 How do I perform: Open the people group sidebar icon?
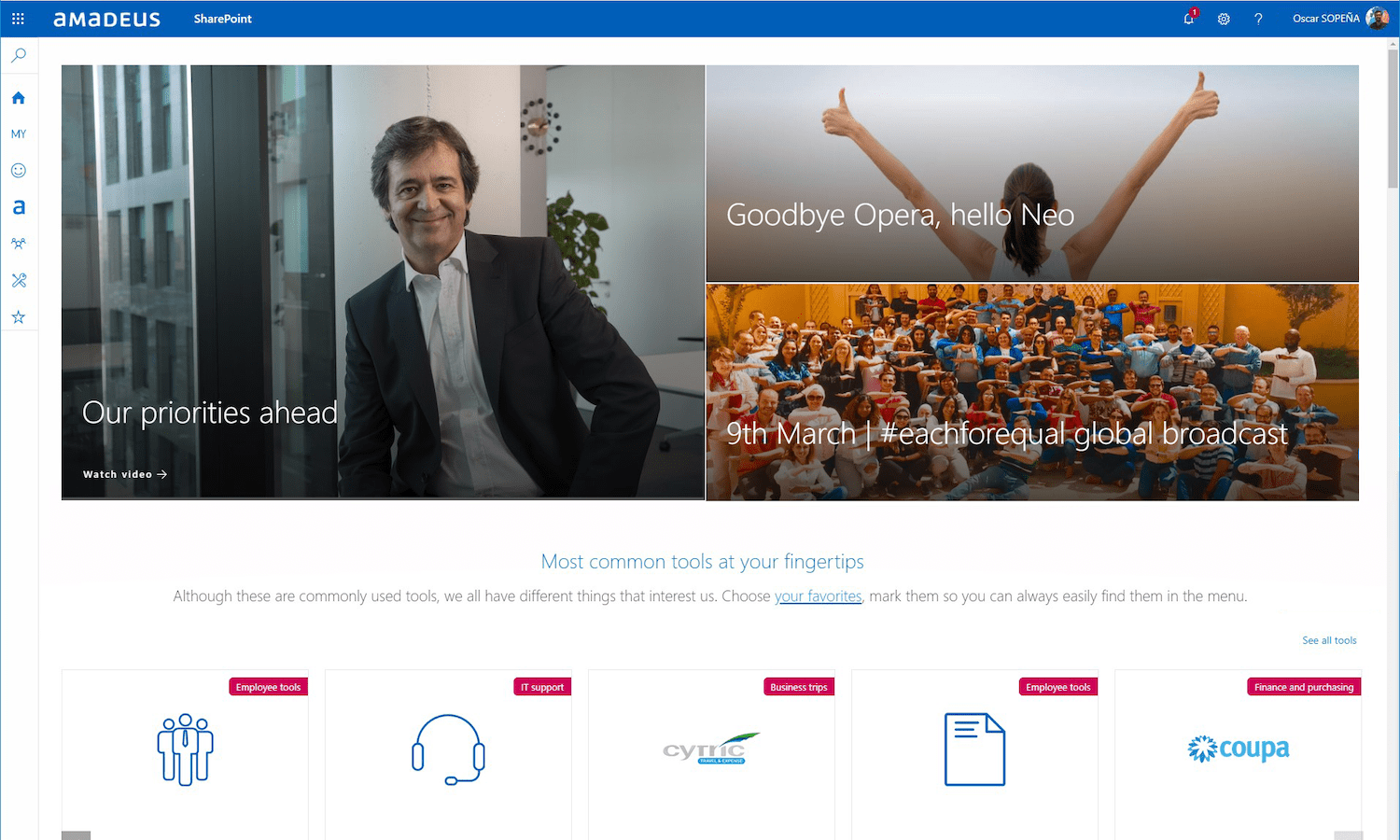point(19,244)
